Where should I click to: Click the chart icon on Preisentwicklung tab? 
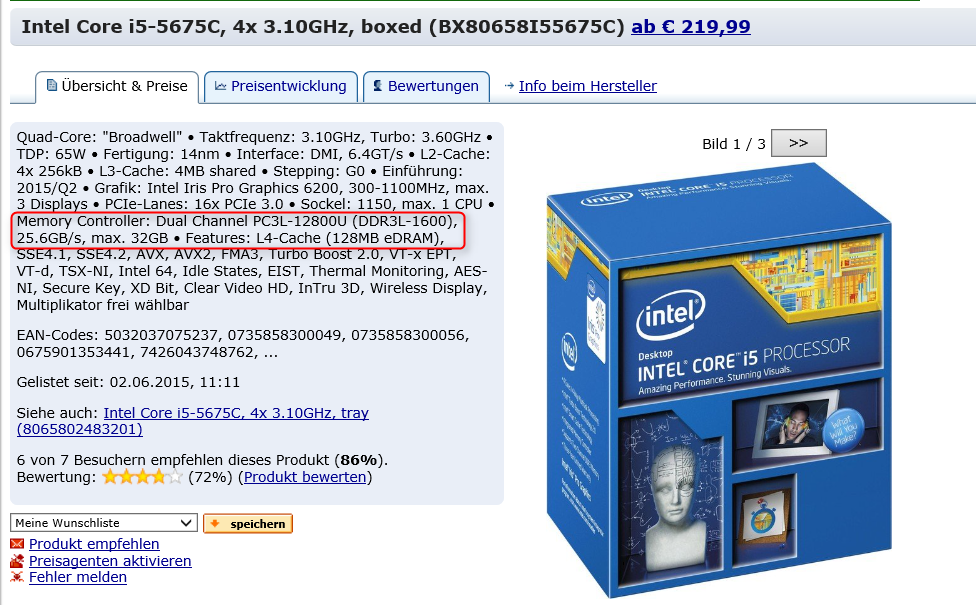(220, 86)
